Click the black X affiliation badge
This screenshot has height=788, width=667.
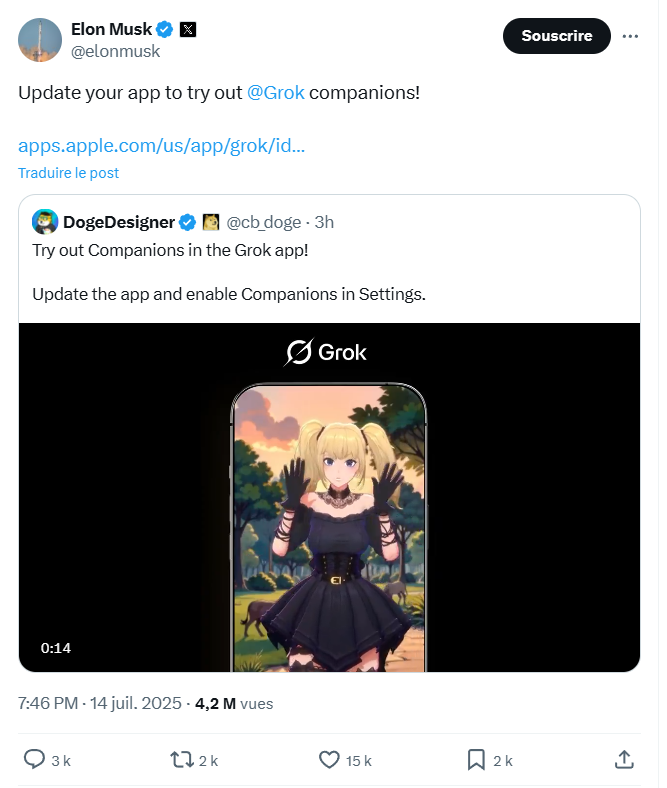(188, 30)
